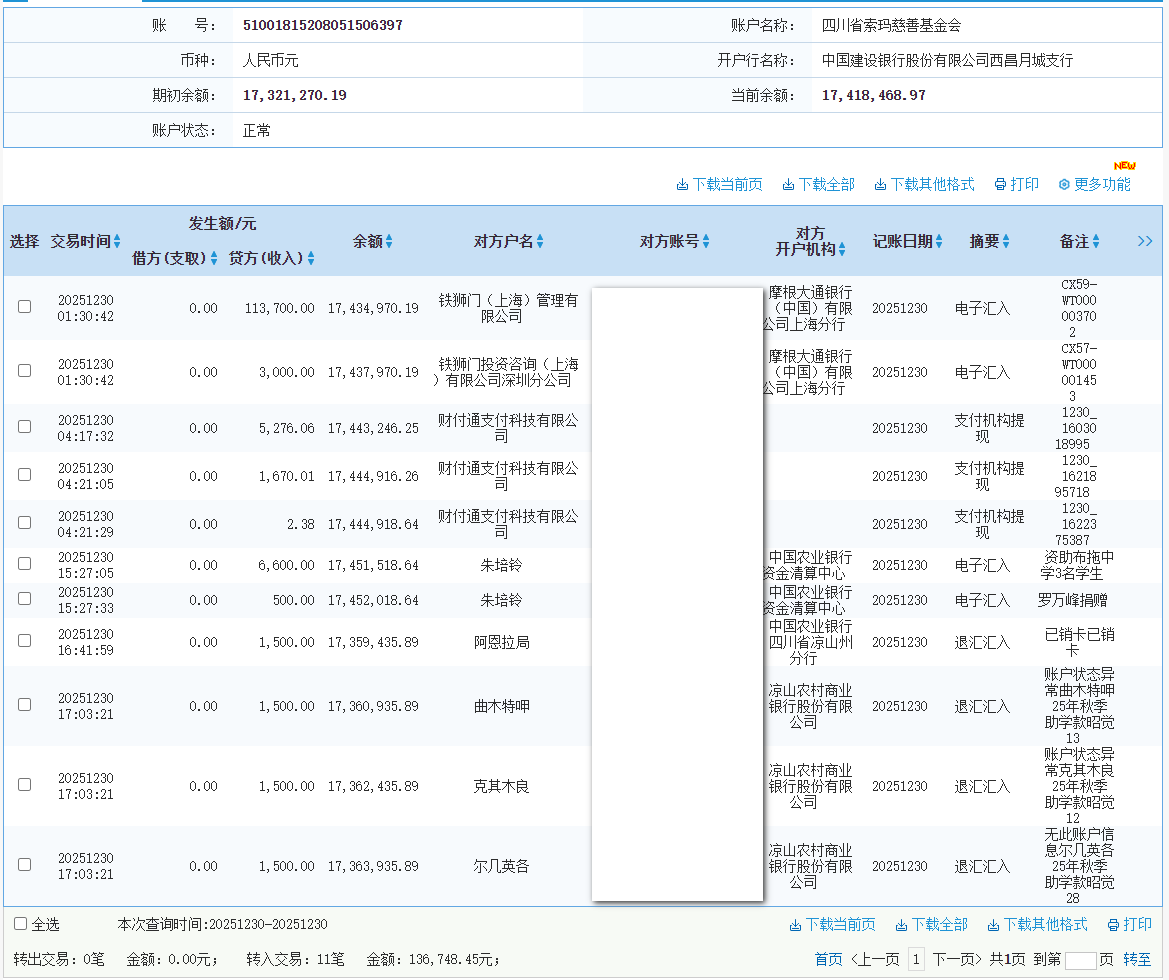This screenshot has height=980, width=1169.
Task: Select the checkbox for the 阿恩拉局 row
Action: coord(24,640)
